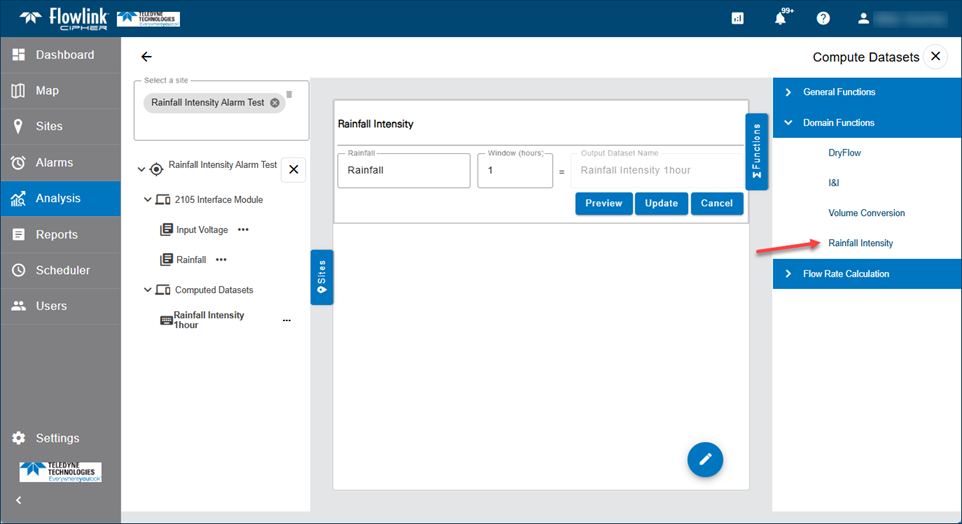Collapse the Computed Datasets tree node

point(148,290)
